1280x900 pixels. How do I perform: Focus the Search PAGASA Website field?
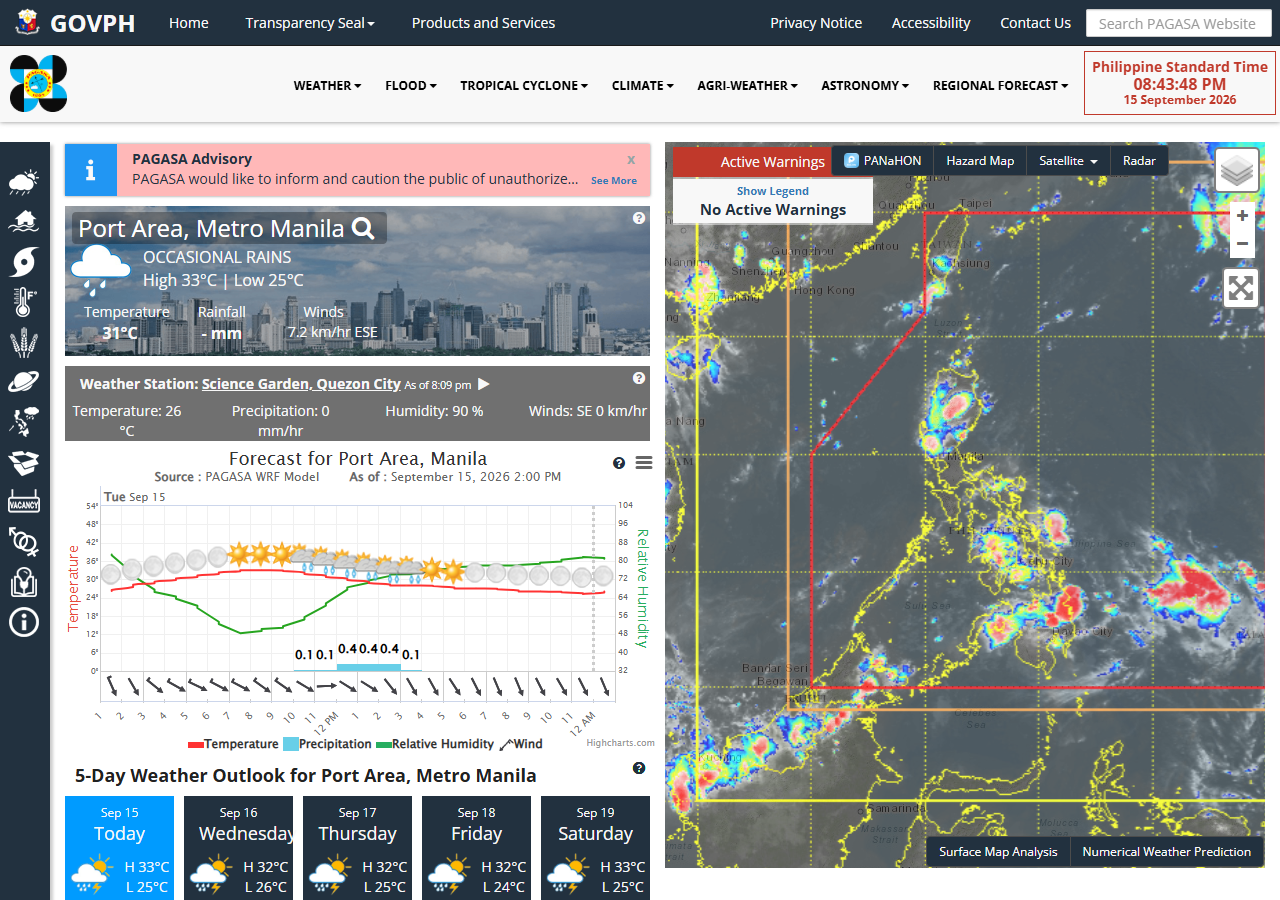click(1179, 24)
